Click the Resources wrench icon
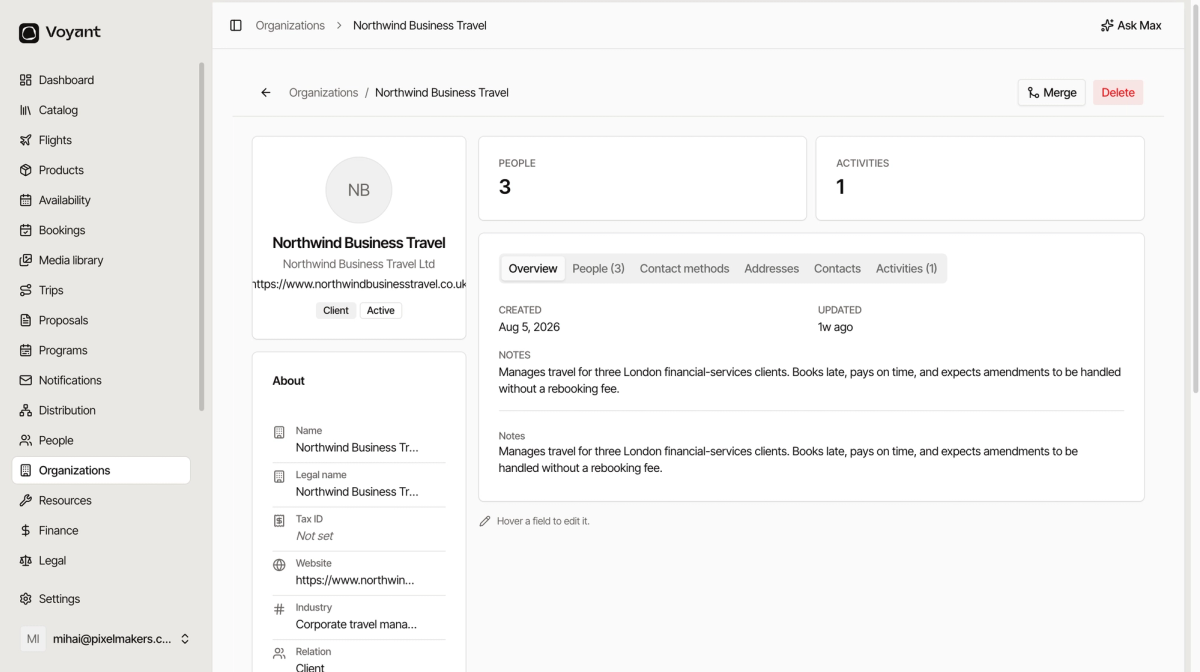Image resolution: width=1200 pixels, height=672 pixels. (x=26, y=500)
